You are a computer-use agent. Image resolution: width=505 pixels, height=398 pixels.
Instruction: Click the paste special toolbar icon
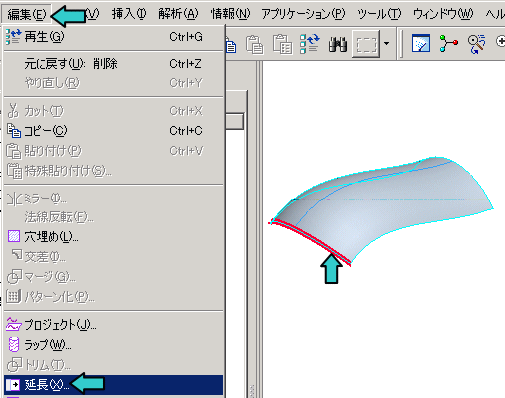(x=282, y=44)
